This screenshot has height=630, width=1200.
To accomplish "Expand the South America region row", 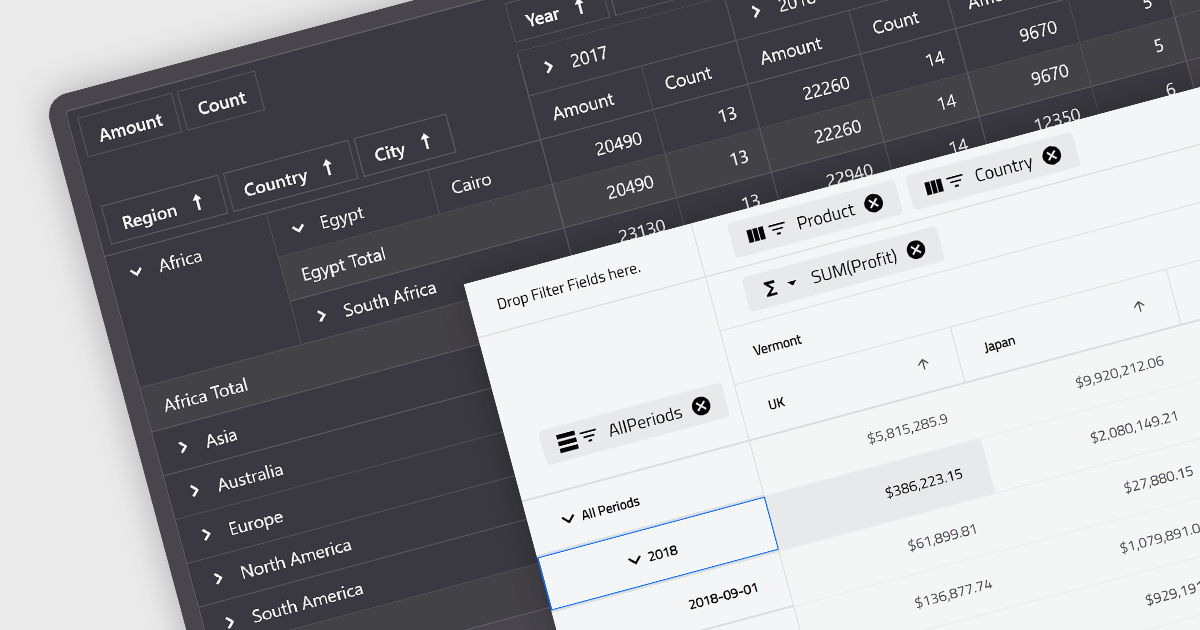I will tap(230, 621).
